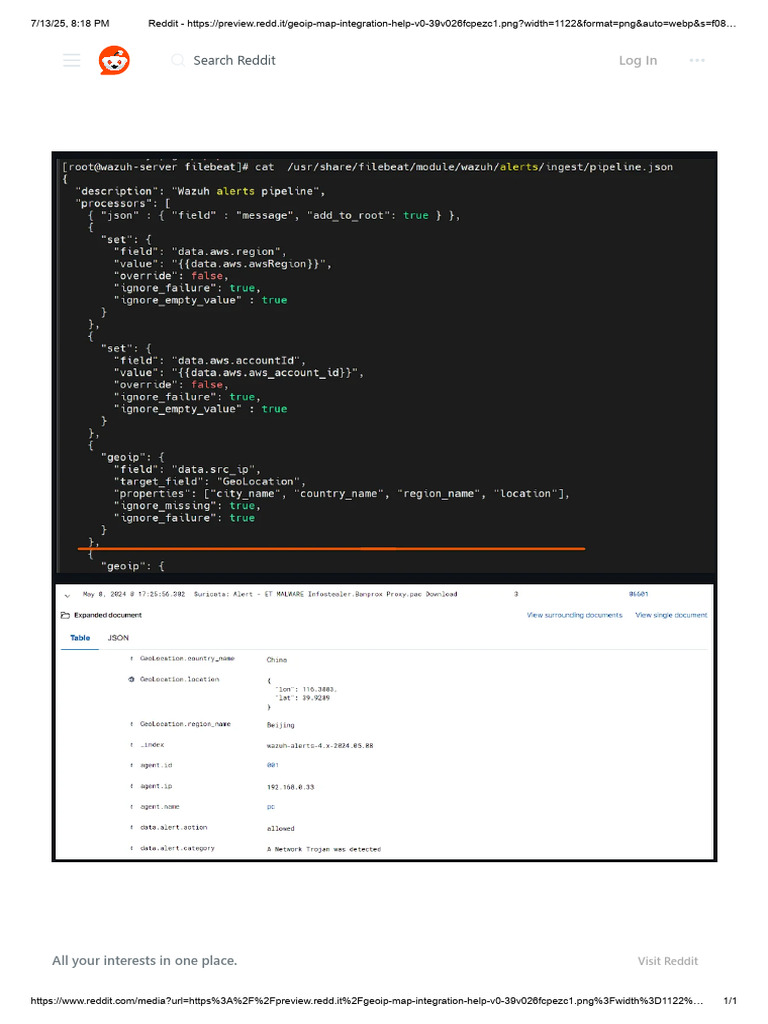Click the May 8, 2024 timestamp
Screen dimensions: 768x1024
click(x=134, y=594)
